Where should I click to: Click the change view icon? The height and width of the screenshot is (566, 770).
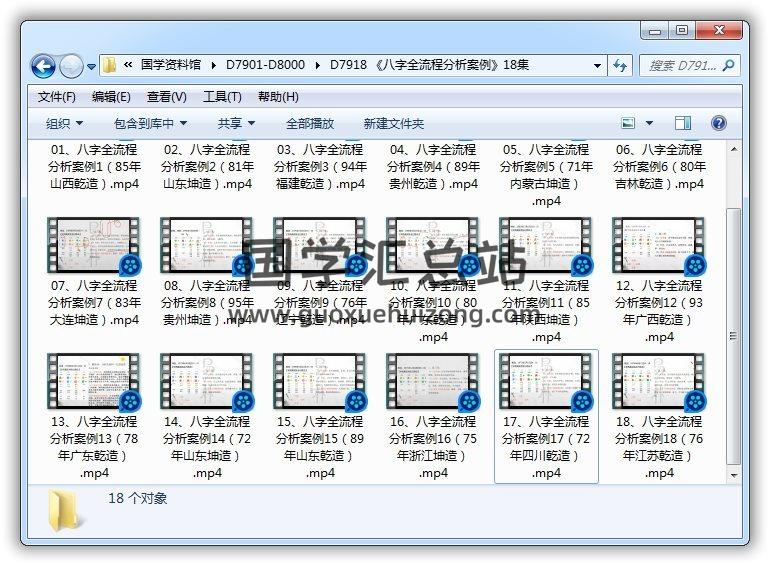pos(629,123)
